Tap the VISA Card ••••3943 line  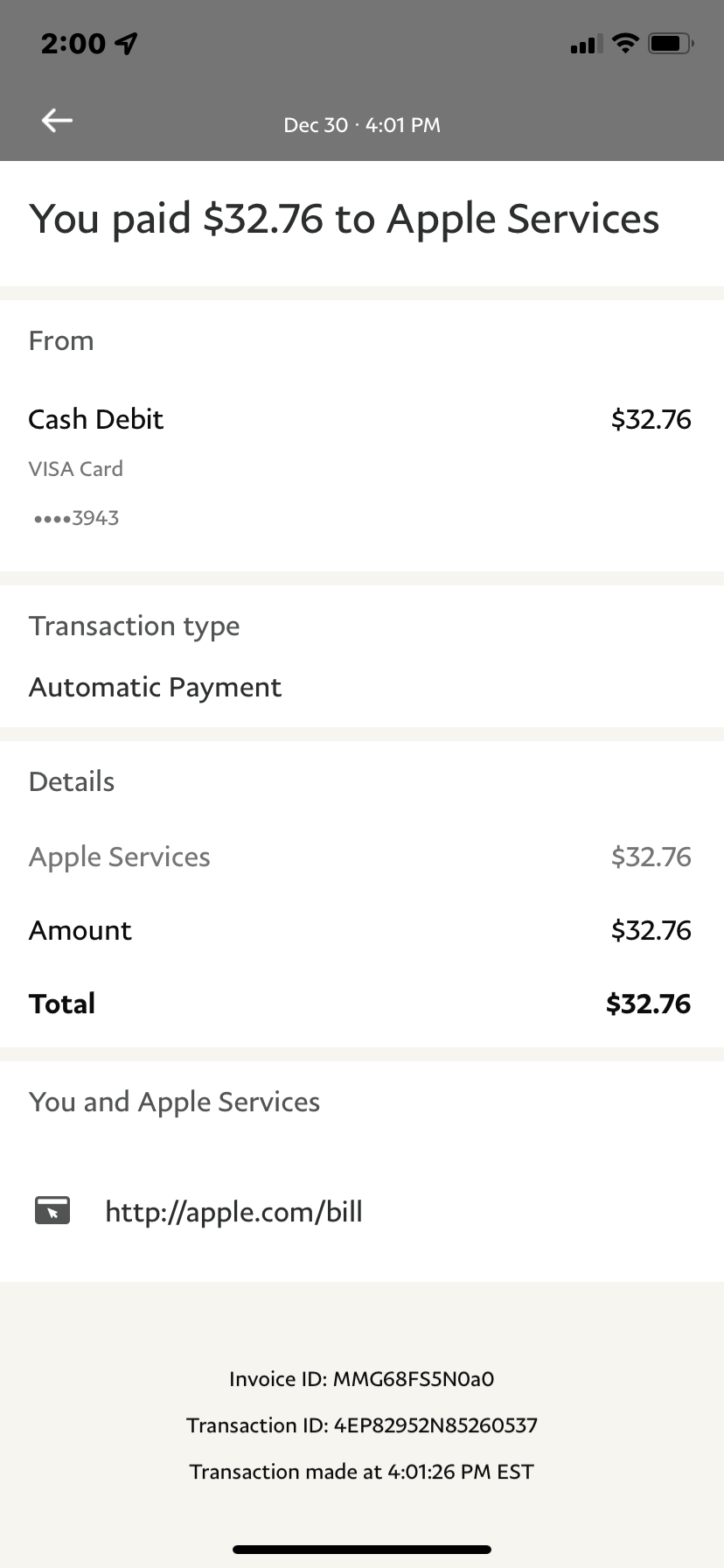point(76,493)
